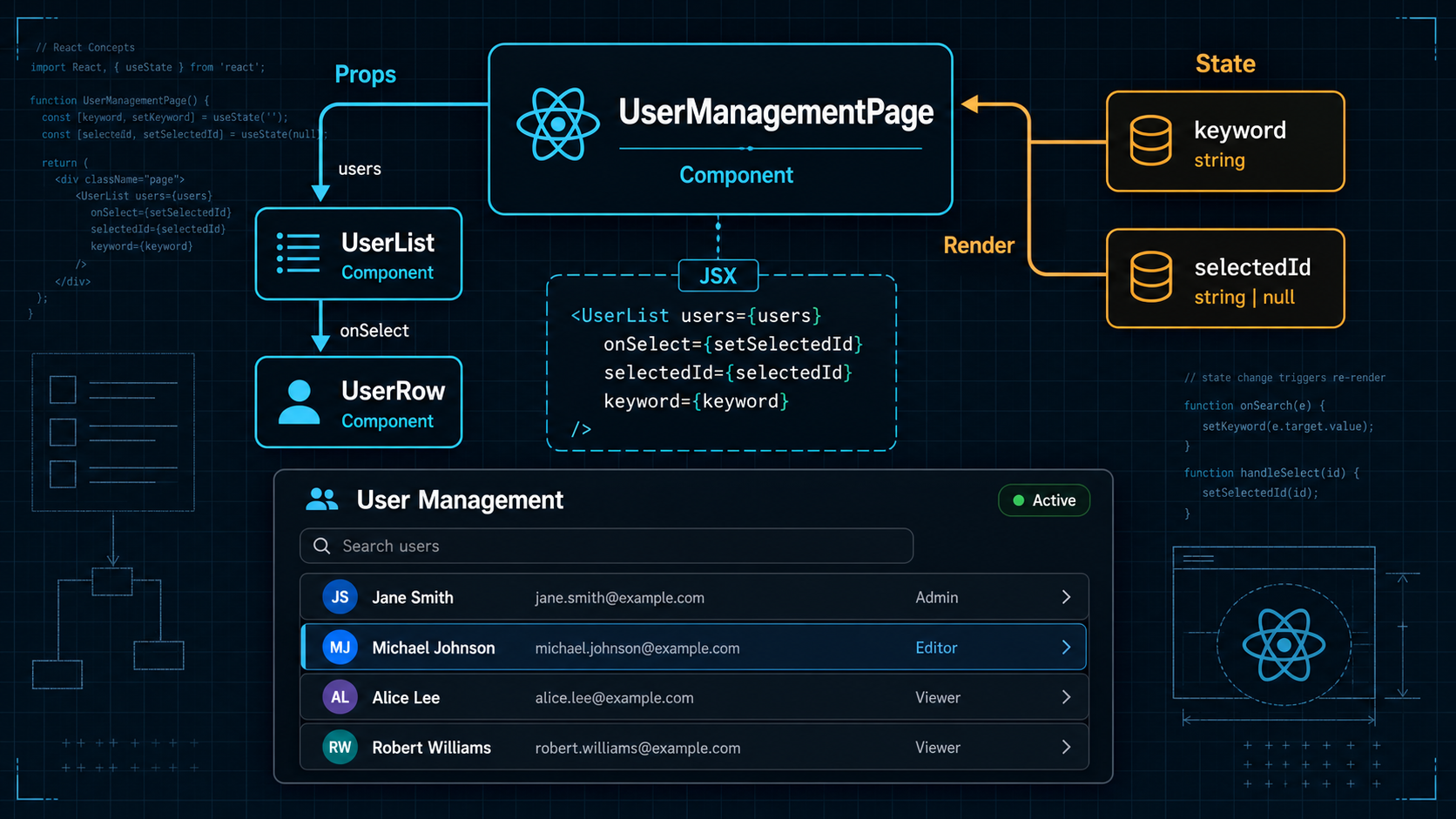Click the React logo in the wireframe window
This screenshot has height=819, width=1456.
[x=1284, y=645]
